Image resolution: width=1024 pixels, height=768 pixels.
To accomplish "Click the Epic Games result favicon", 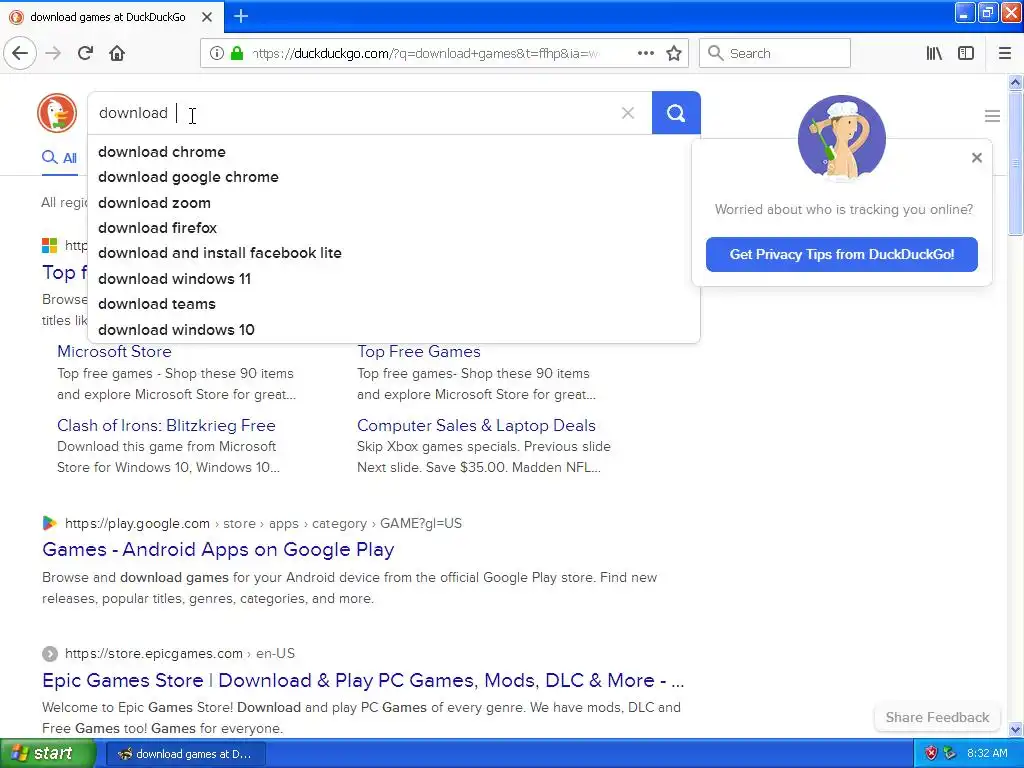I will (50, 654).
